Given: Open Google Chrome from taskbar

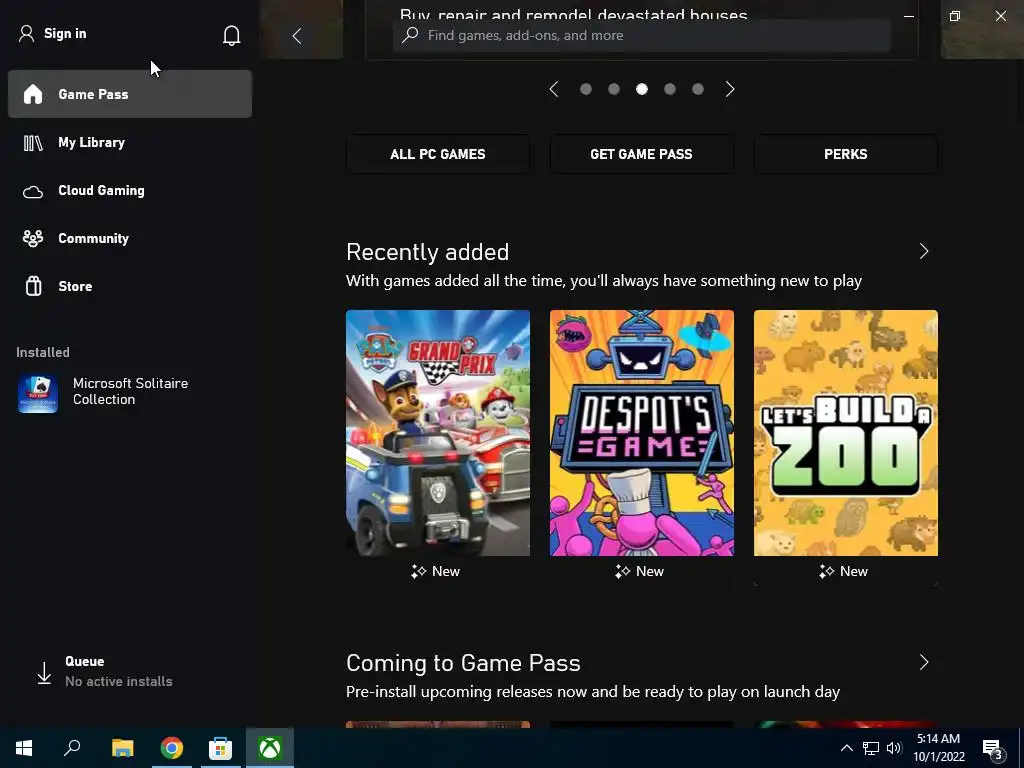Looking at the screenshot, I should 172,748.
